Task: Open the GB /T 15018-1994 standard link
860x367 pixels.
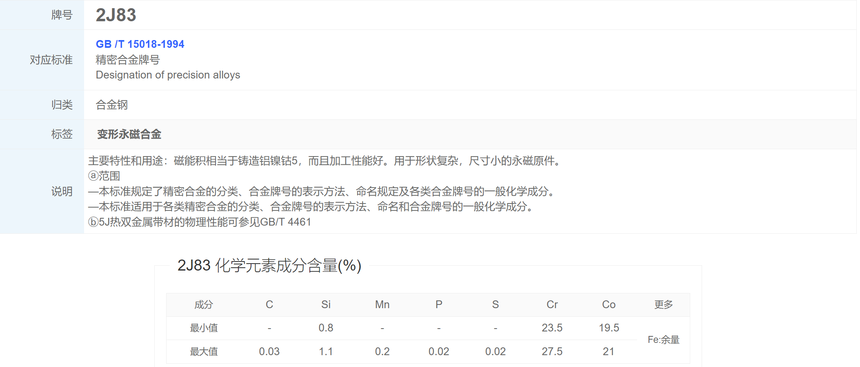Action: pyautogui.click(x=140, y=44)
